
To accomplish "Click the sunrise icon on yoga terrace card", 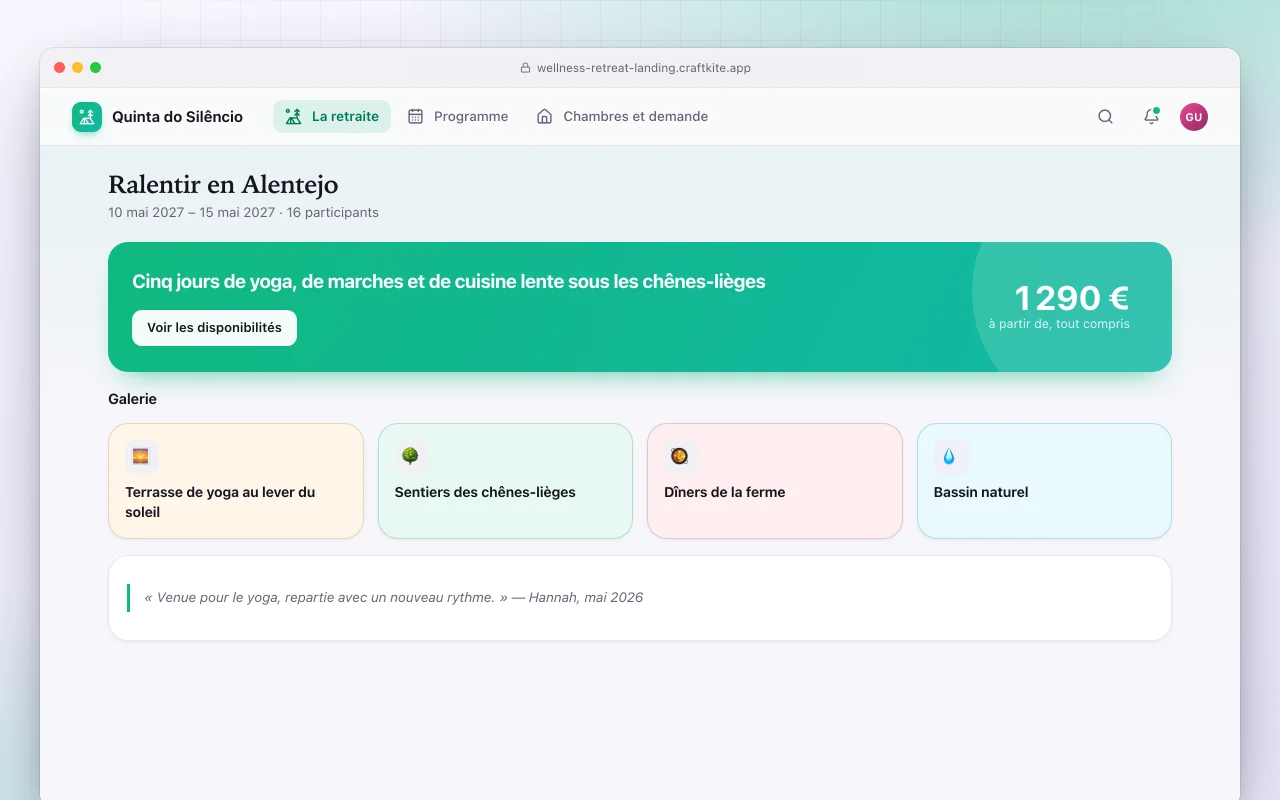I will (x=142, y=457).
